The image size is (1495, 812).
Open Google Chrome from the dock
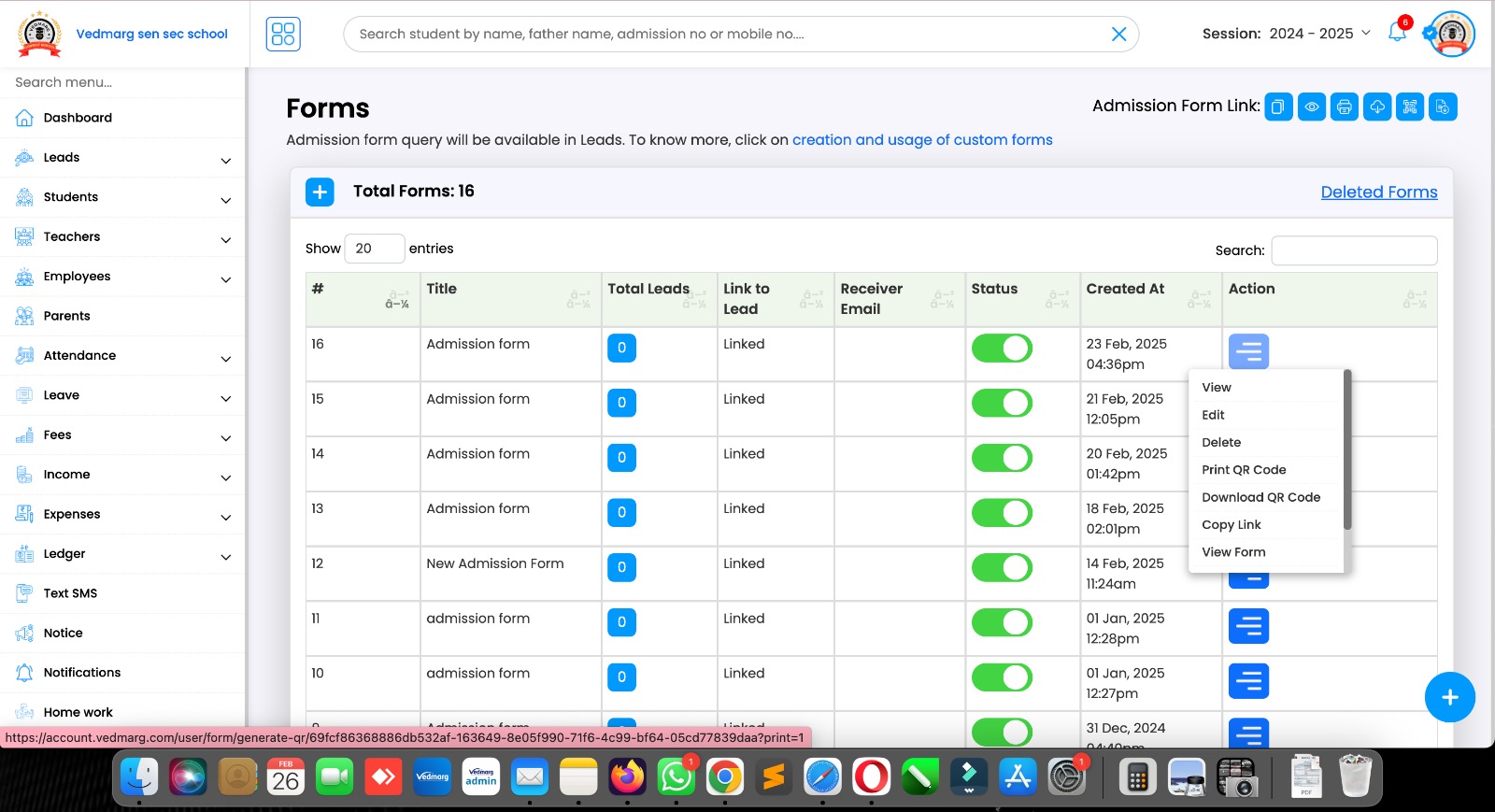tap(724, 776)
